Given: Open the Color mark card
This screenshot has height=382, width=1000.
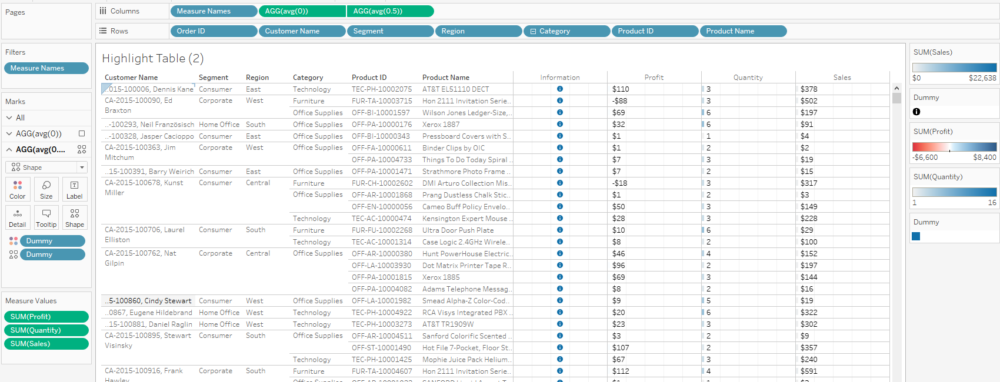Looking at the screenshot, I should click(17, 189).
